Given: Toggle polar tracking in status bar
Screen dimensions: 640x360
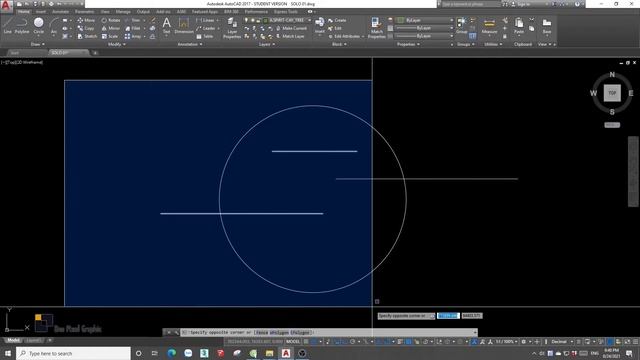Looking at the screenshot, I should (x=352, y=342).
